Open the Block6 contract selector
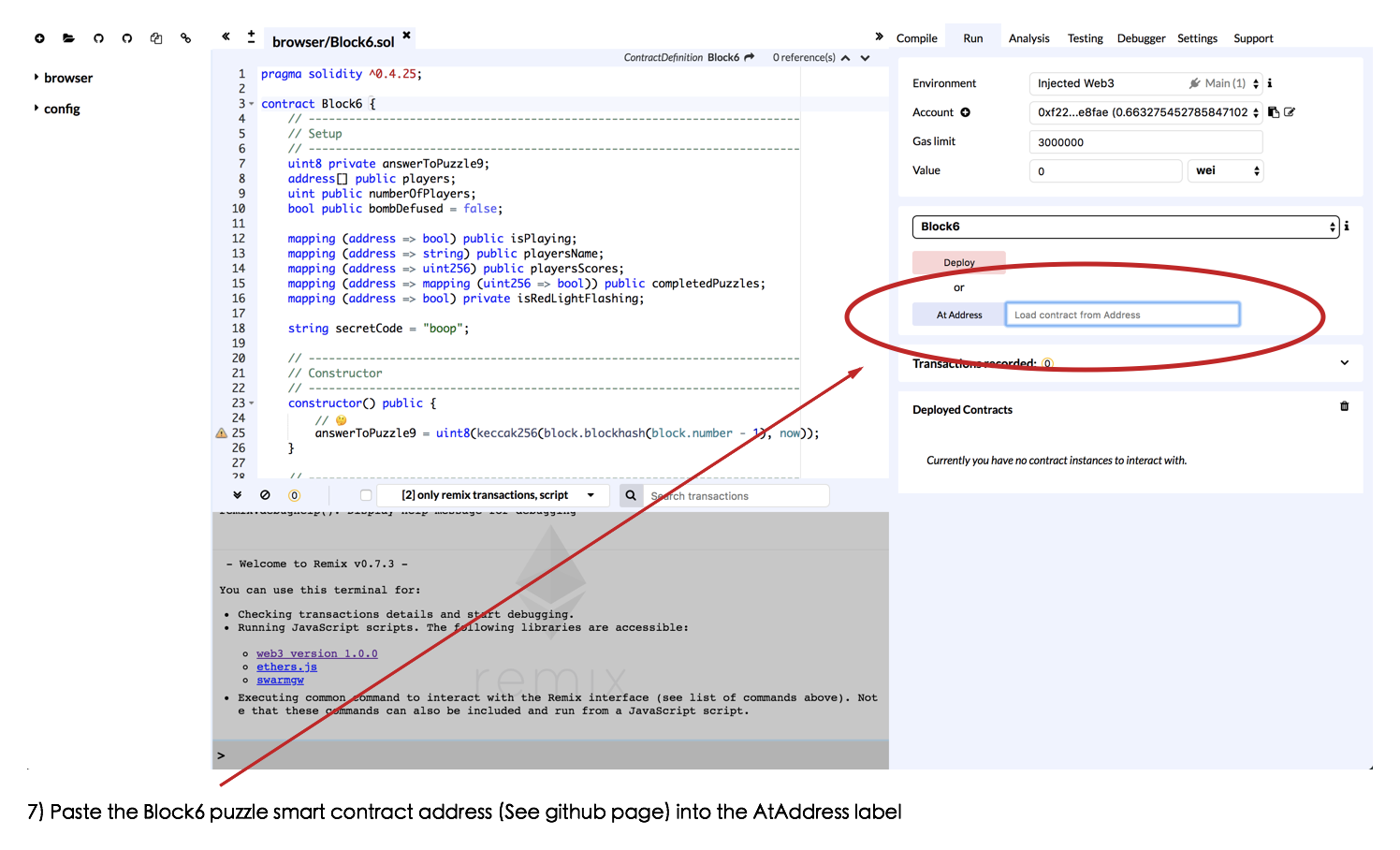Screen dimensions: 1400x850 [x=1126, y=227]
